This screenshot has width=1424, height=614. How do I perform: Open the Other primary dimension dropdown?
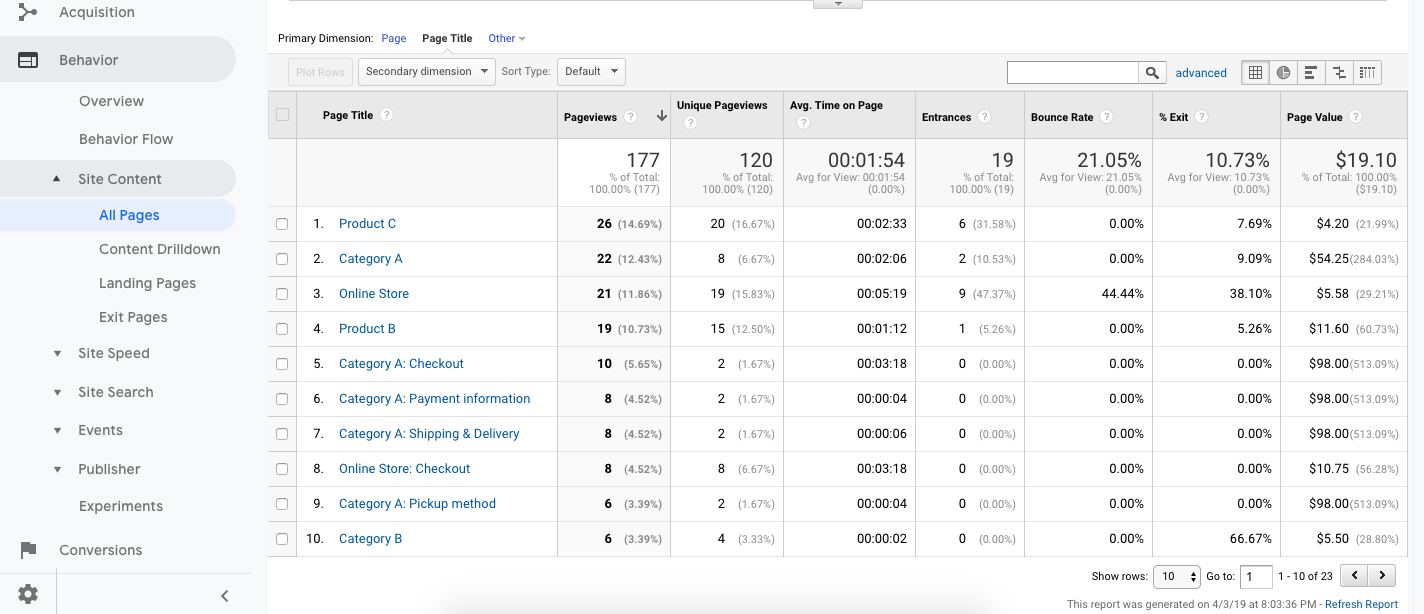pos(506,38)
